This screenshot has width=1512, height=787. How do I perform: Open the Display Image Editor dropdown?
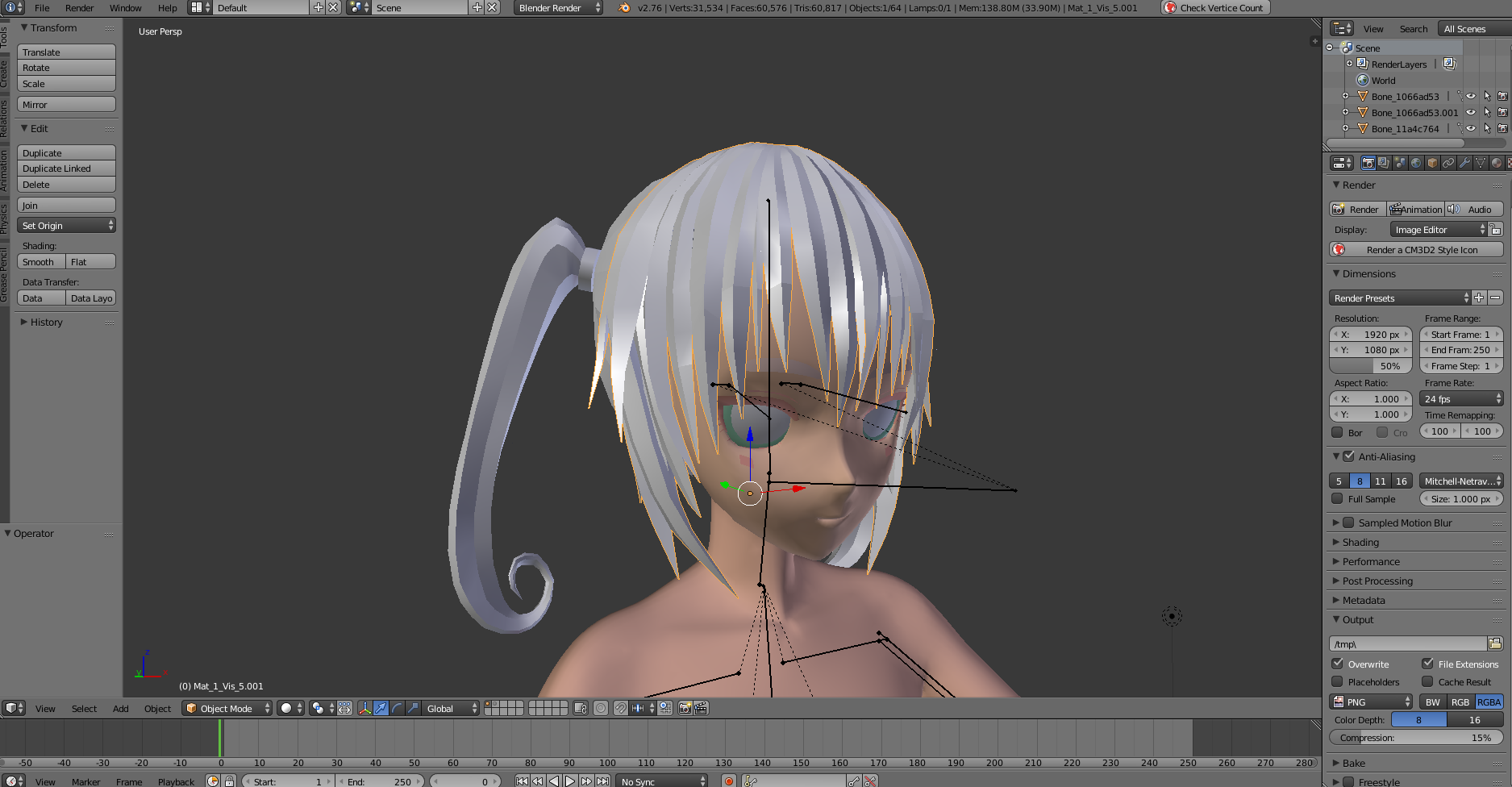click(1439, 230)
